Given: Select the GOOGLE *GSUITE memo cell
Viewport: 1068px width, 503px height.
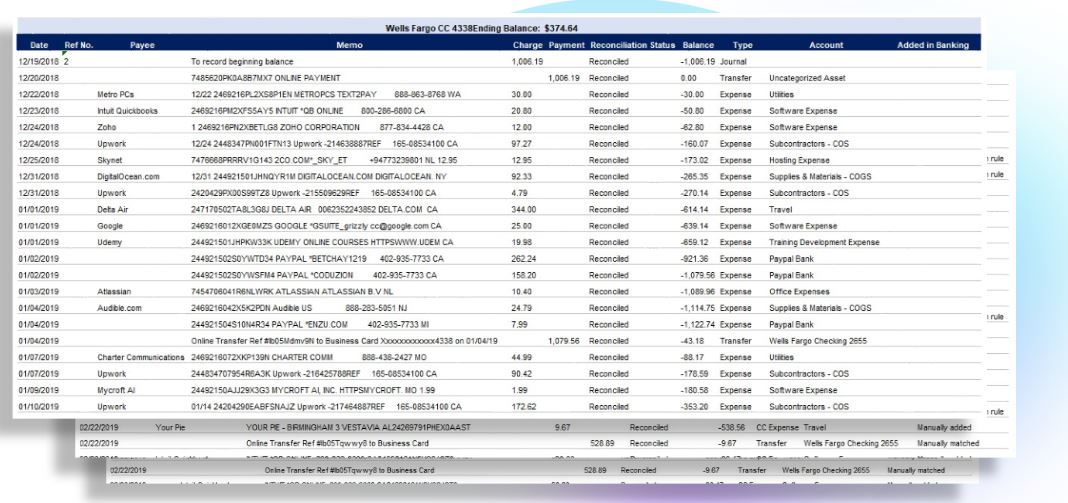Looking at the screenshot, I should coord(316,226).
